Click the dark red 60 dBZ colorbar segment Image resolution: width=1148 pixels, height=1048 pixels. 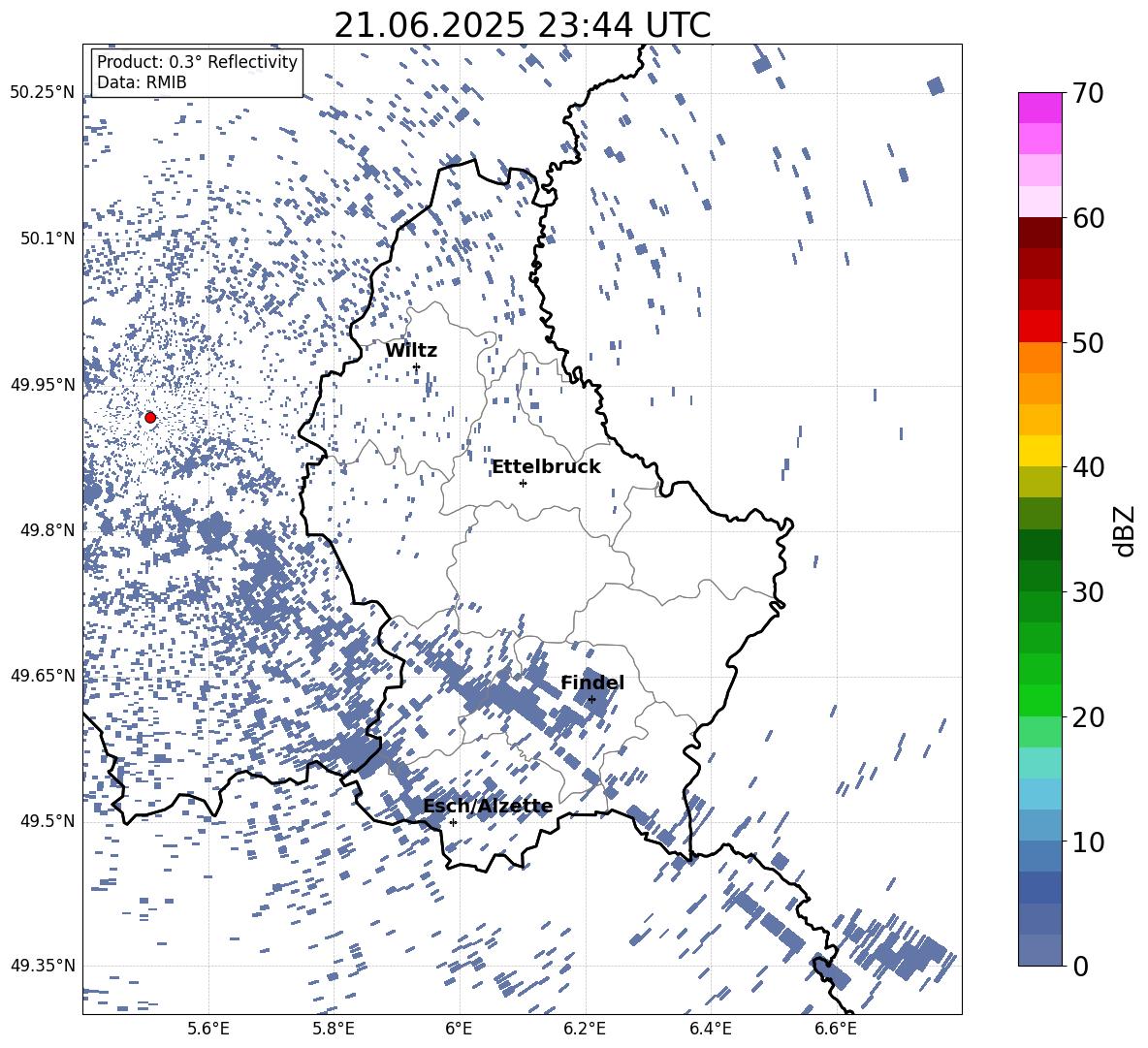coord(1039,233)
